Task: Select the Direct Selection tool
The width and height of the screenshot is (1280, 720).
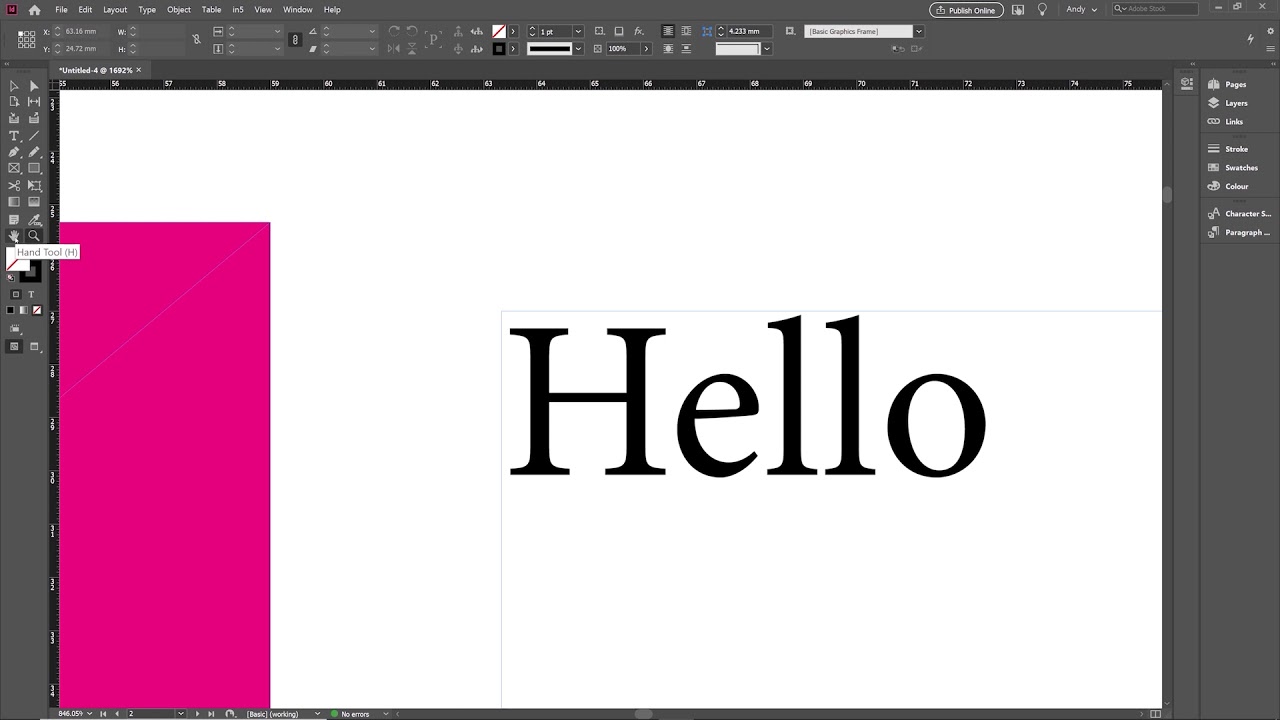Action: tap(34, 86)
